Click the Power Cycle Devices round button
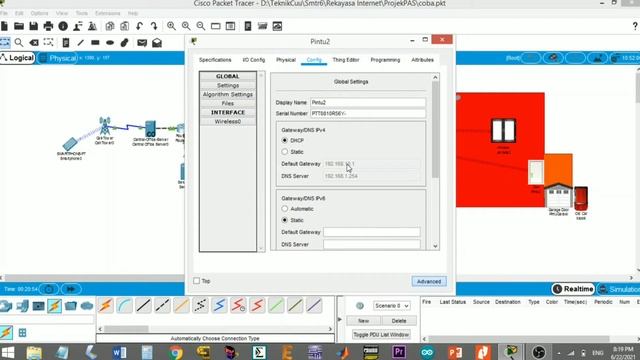 coord(49,289)
